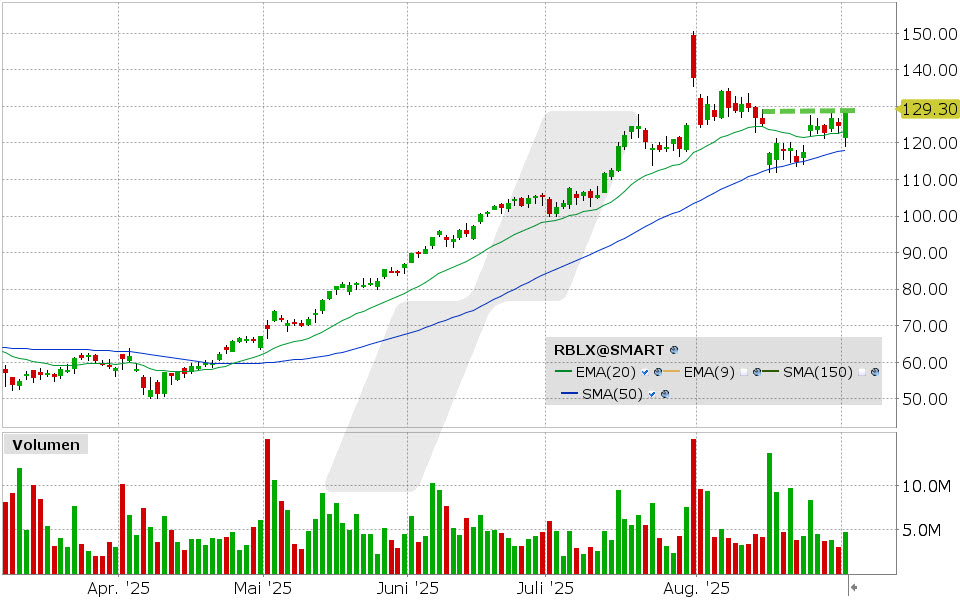
Task: Click the SMA(50) legend label
Action: (612, 394)
